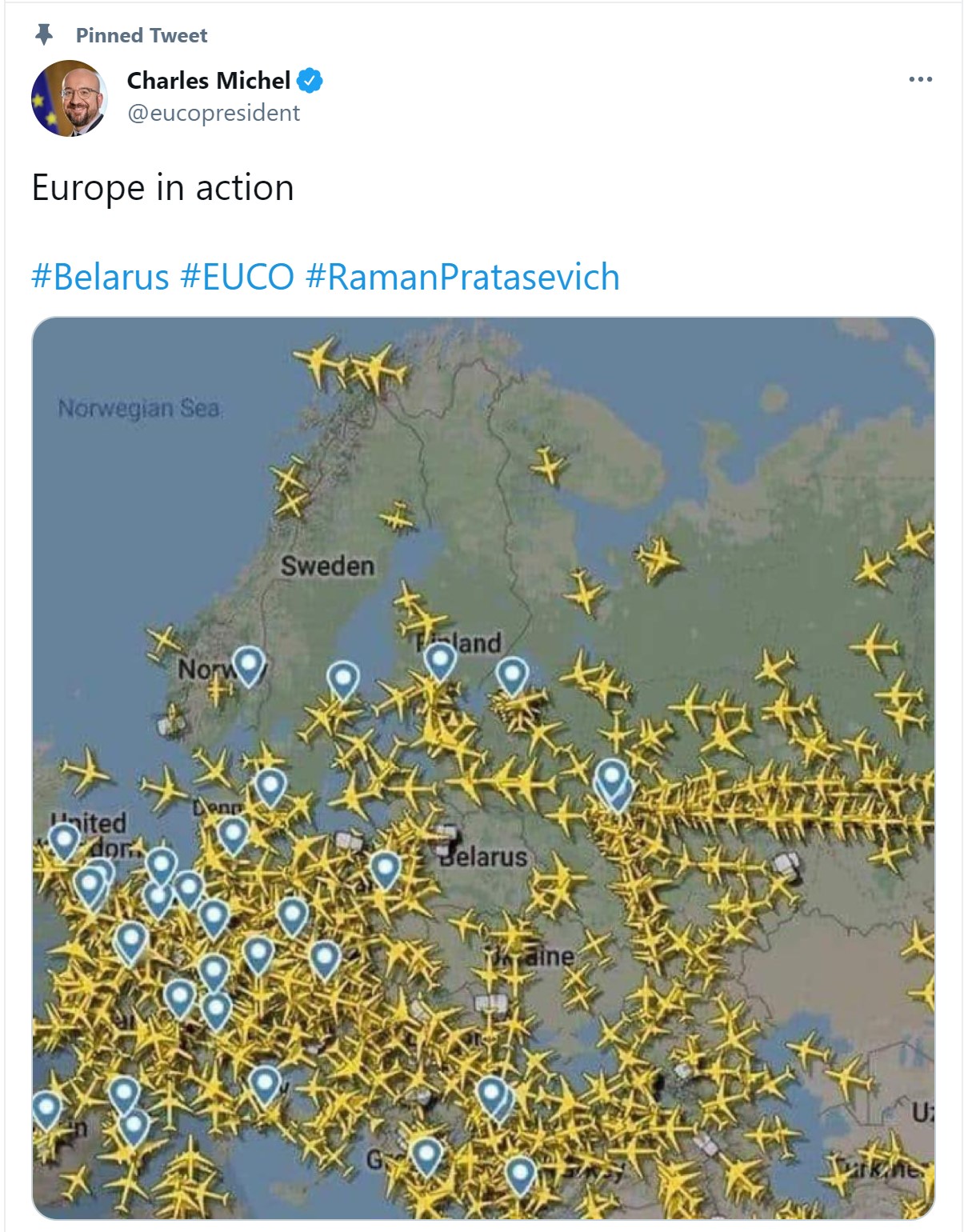Open the three-dot more options menu
This screenshot has width=964, height=1232.
pos(920,79)
